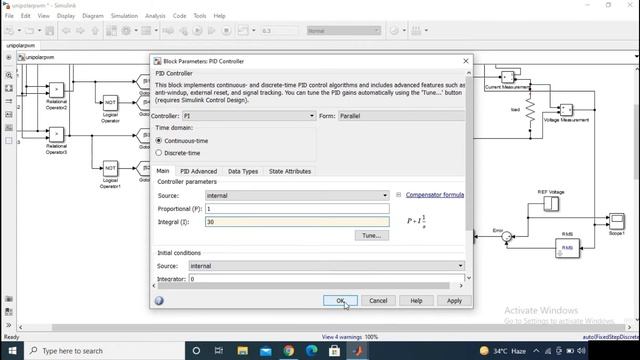Expand the palette with double-chevron icon

9,325
